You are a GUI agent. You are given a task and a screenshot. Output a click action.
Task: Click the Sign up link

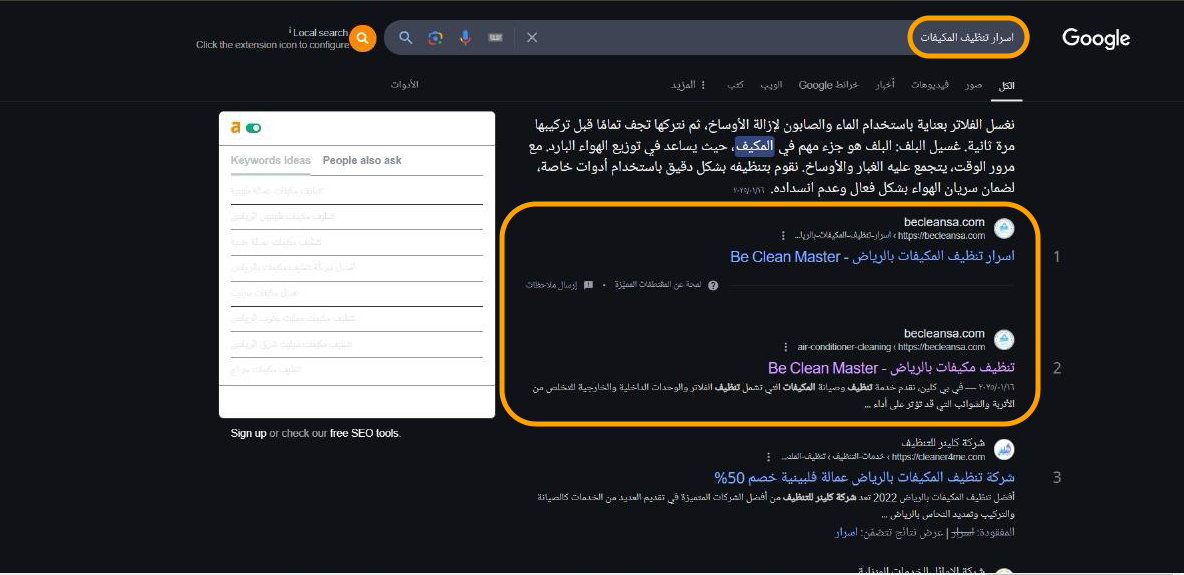[248, 434]
